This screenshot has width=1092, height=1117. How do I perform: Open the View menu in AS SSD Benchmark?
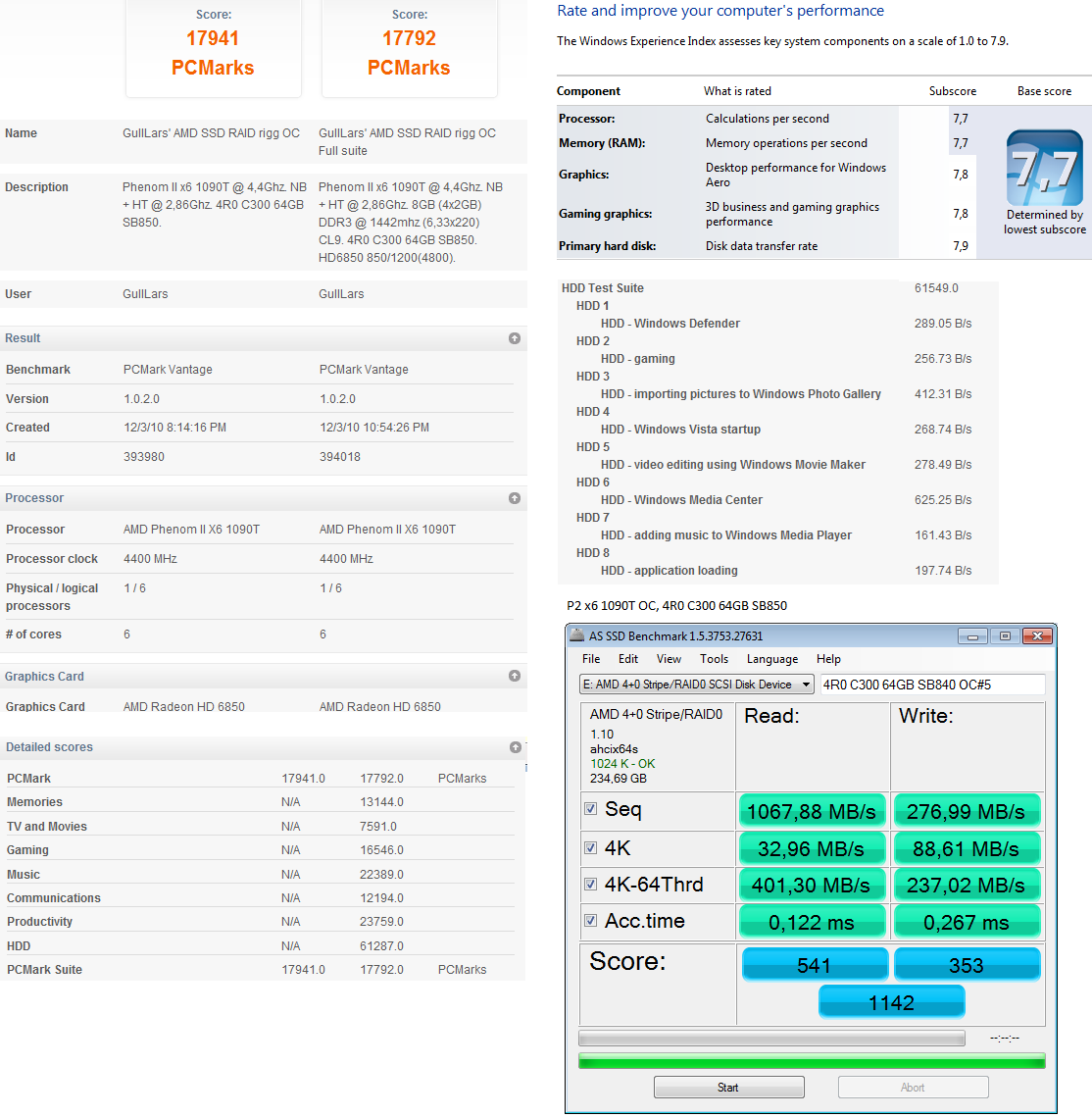[x=669, y=659]
